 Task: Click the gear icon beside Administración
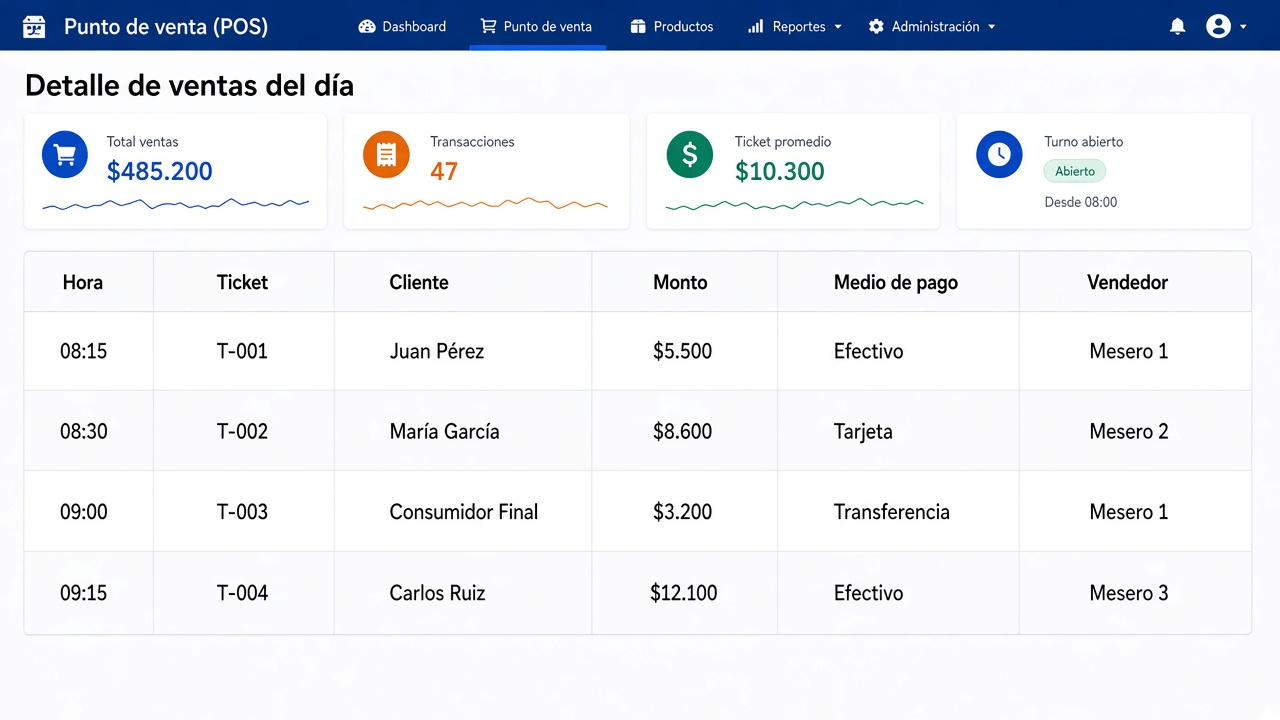tap(876, 27)
